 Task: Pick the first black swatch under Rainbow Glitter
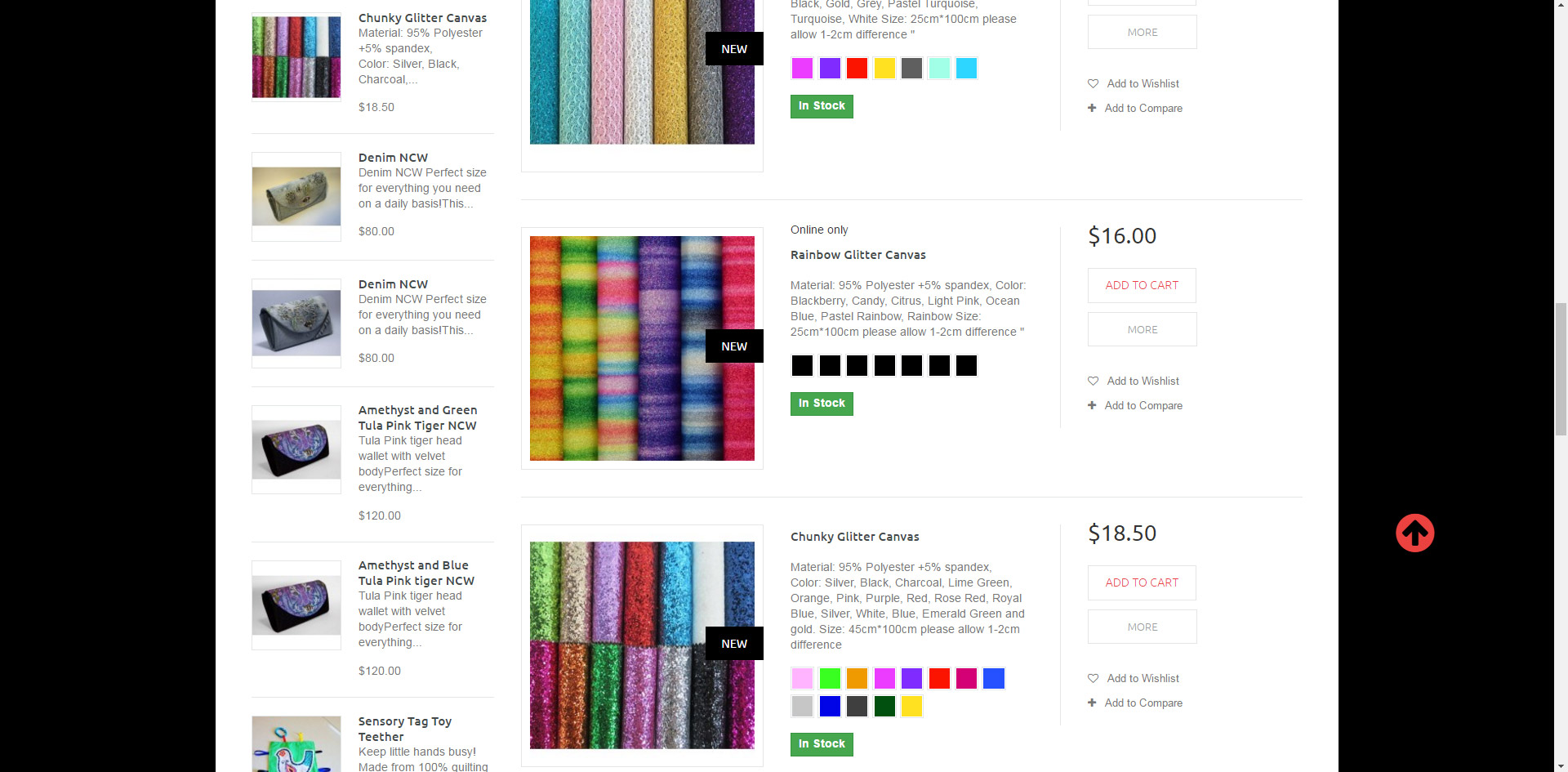click(802, 365)
